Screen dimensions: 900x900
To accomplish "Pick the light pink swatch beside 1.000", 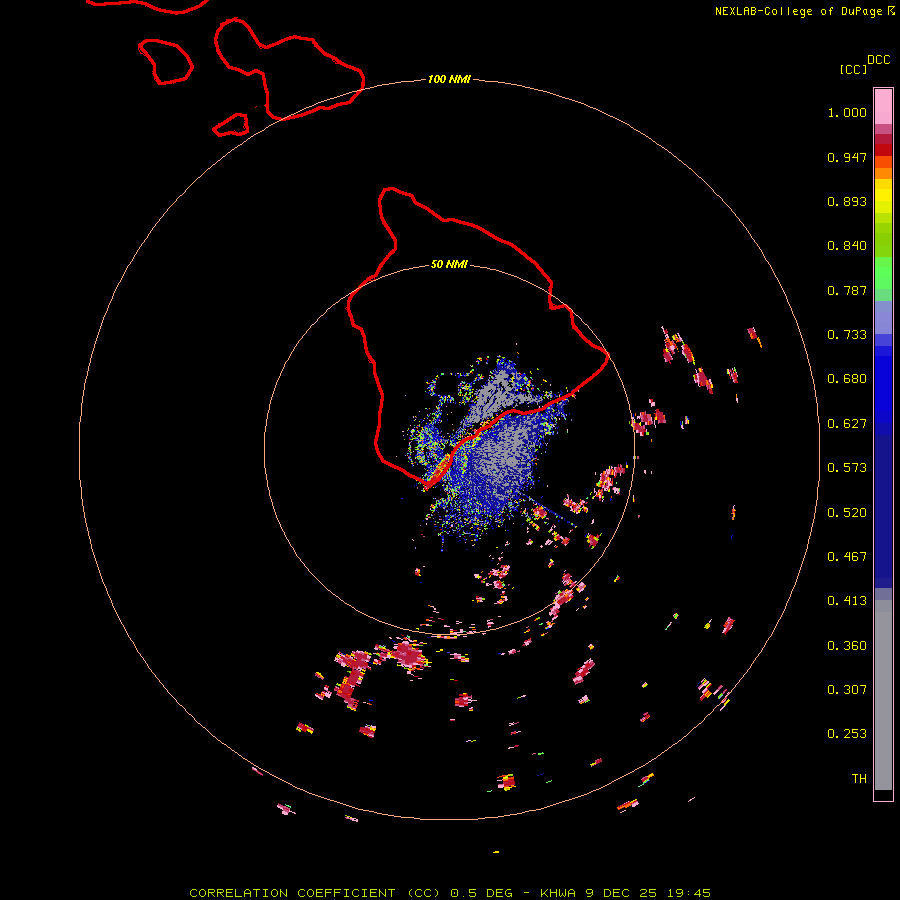I will coord(883,107).
